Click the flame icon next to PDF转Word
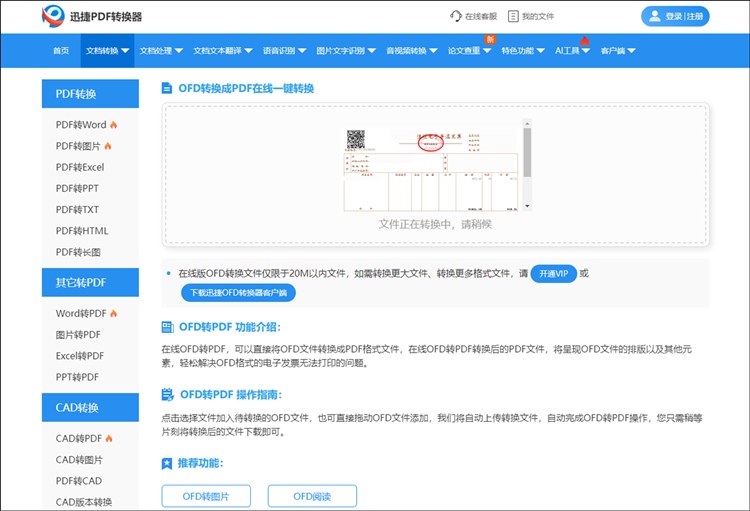The height and width of the screenshot is (511, 750). point(113,125)
